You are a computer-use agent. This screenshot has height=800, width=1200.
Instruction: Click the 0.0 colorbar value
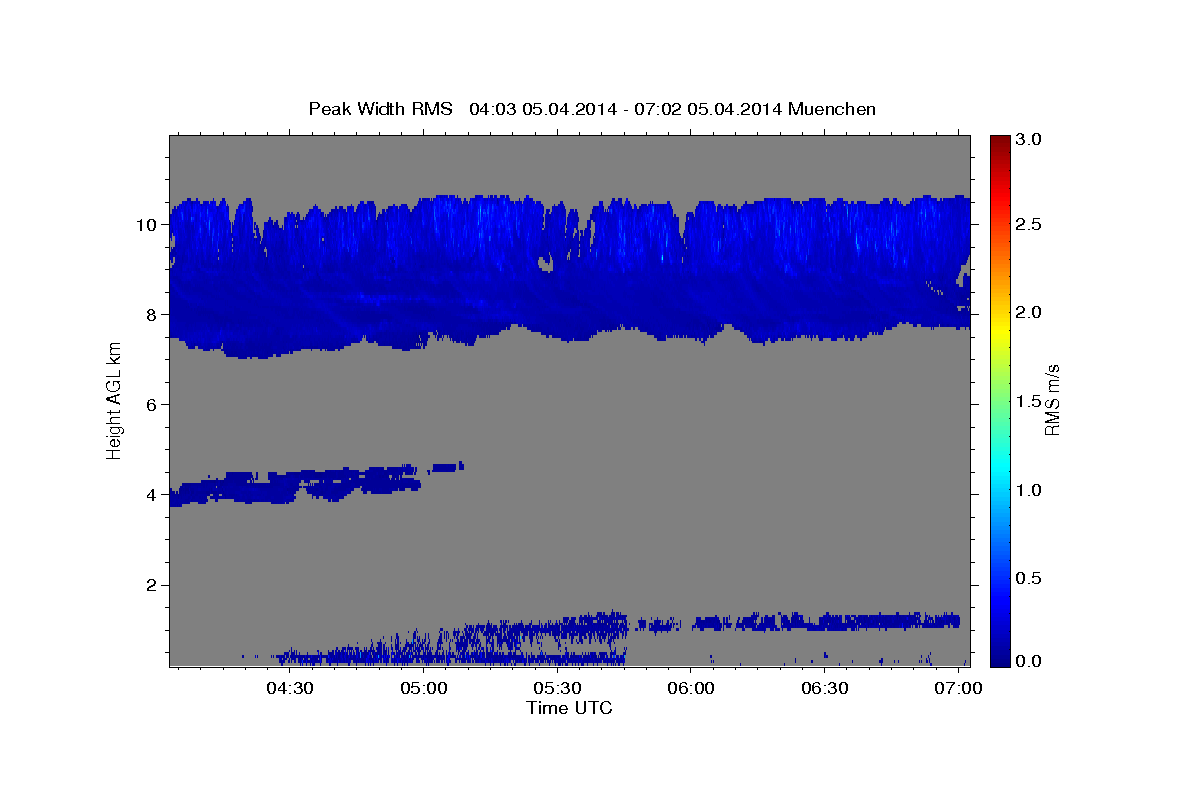(x=1030, y=661)
